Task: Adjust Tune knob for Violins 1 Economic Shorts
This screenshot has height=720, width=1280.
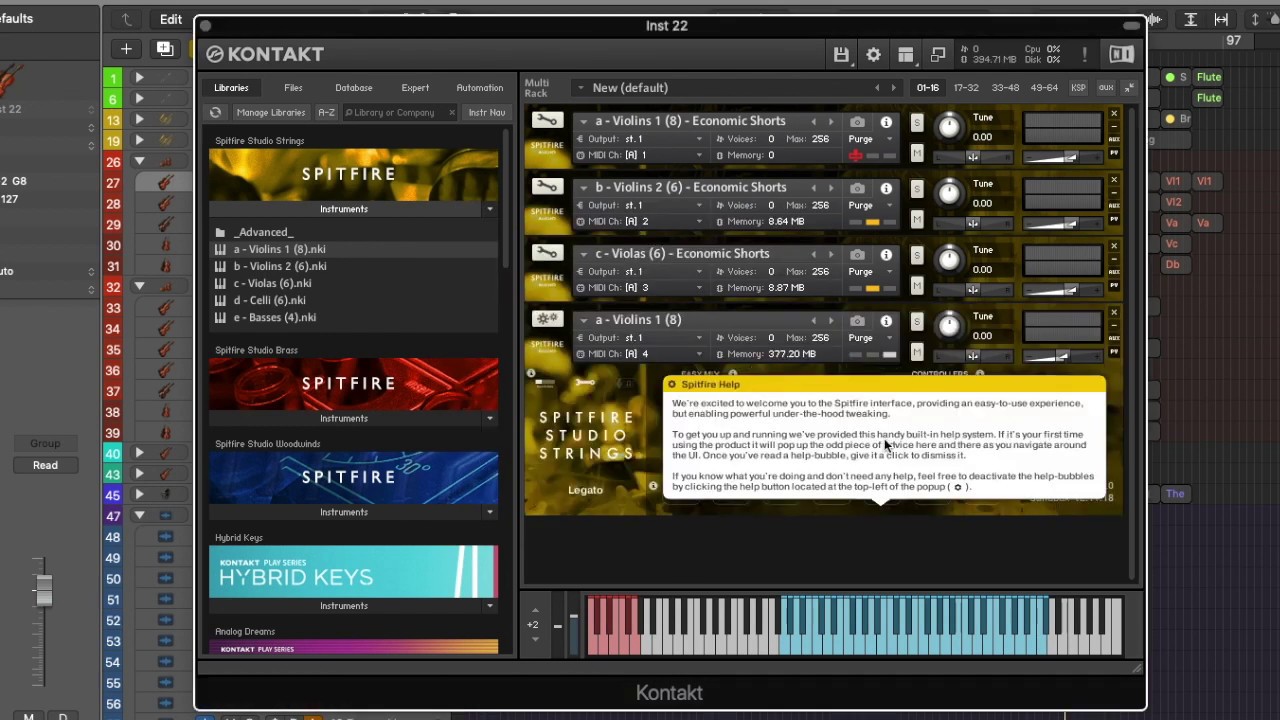Action: (x=948, y=126)
